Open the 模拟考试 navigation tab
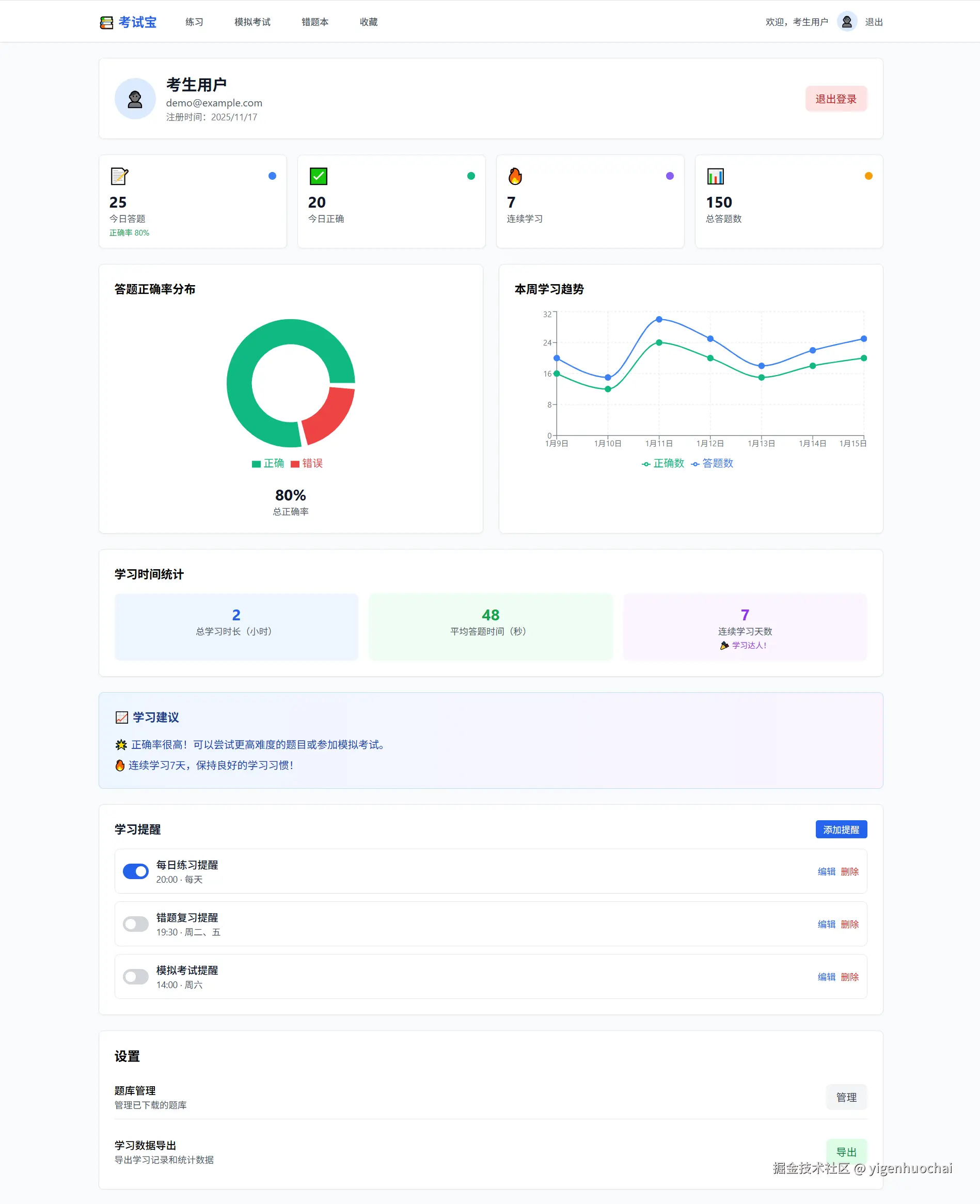The height and width of the screenshot is (1204, 980). coord(252,22)
